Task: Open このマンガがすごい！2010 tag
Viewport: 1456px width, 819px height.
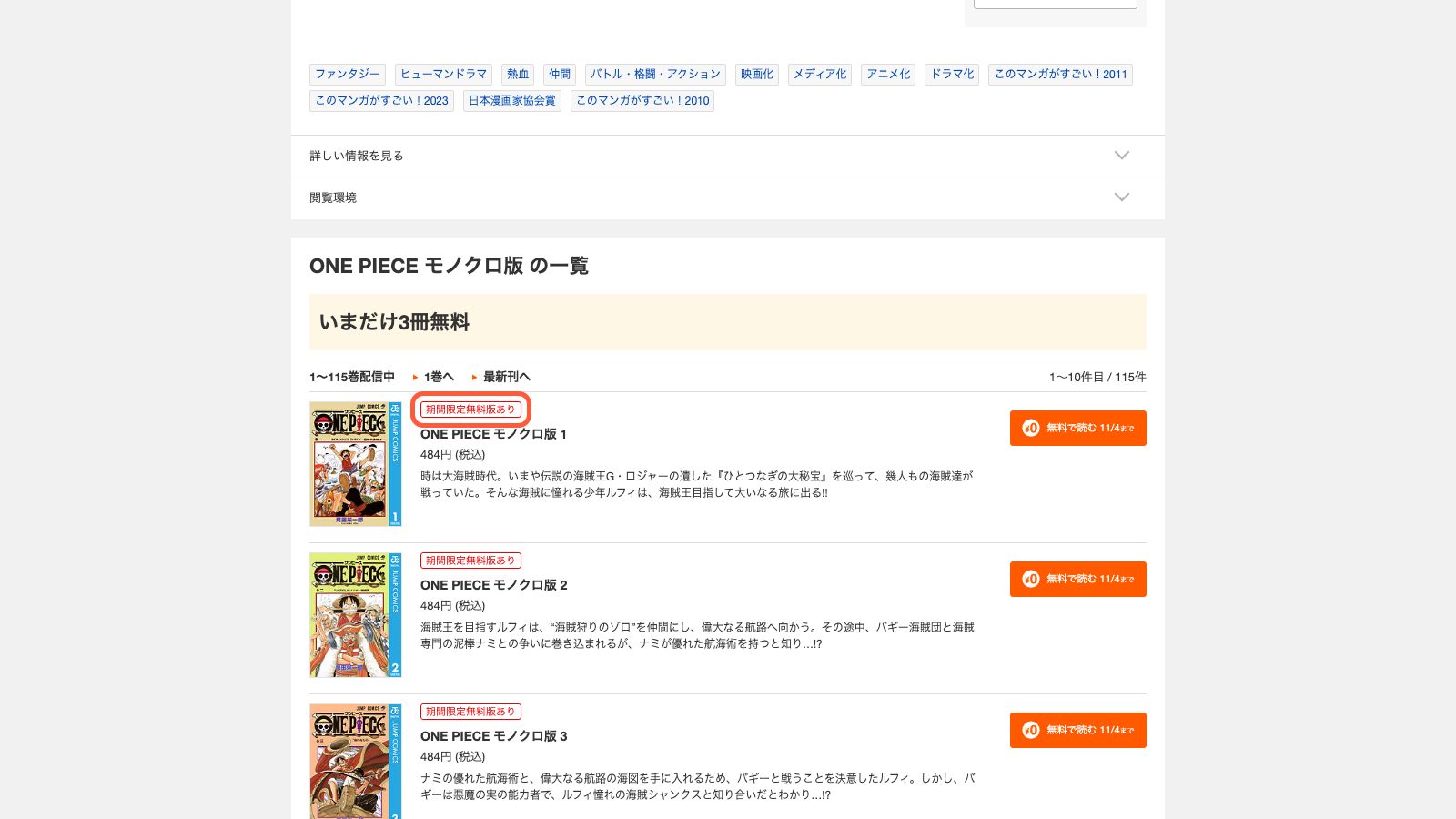Action: coord(642,101)
